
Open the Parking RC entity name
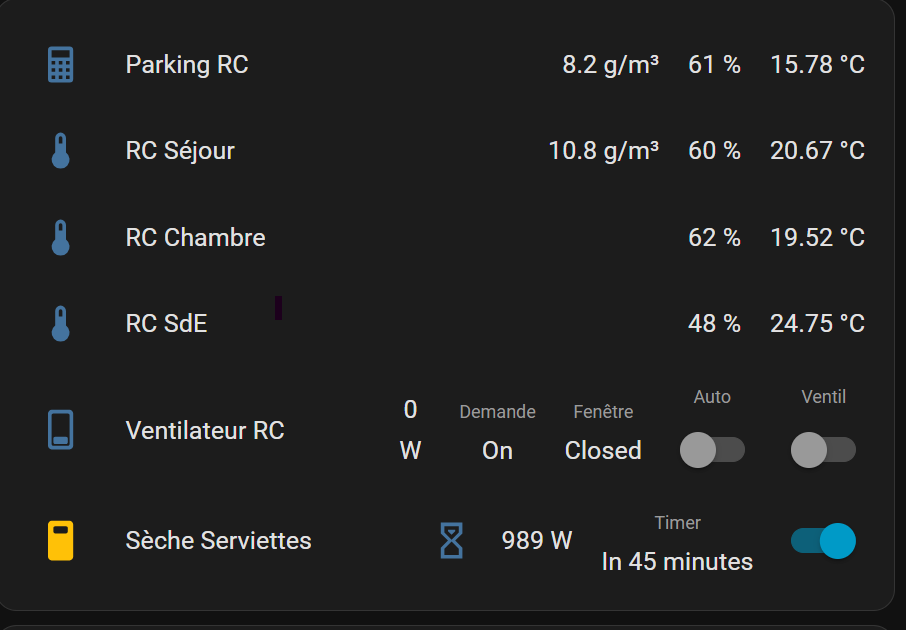coord(187,65)
